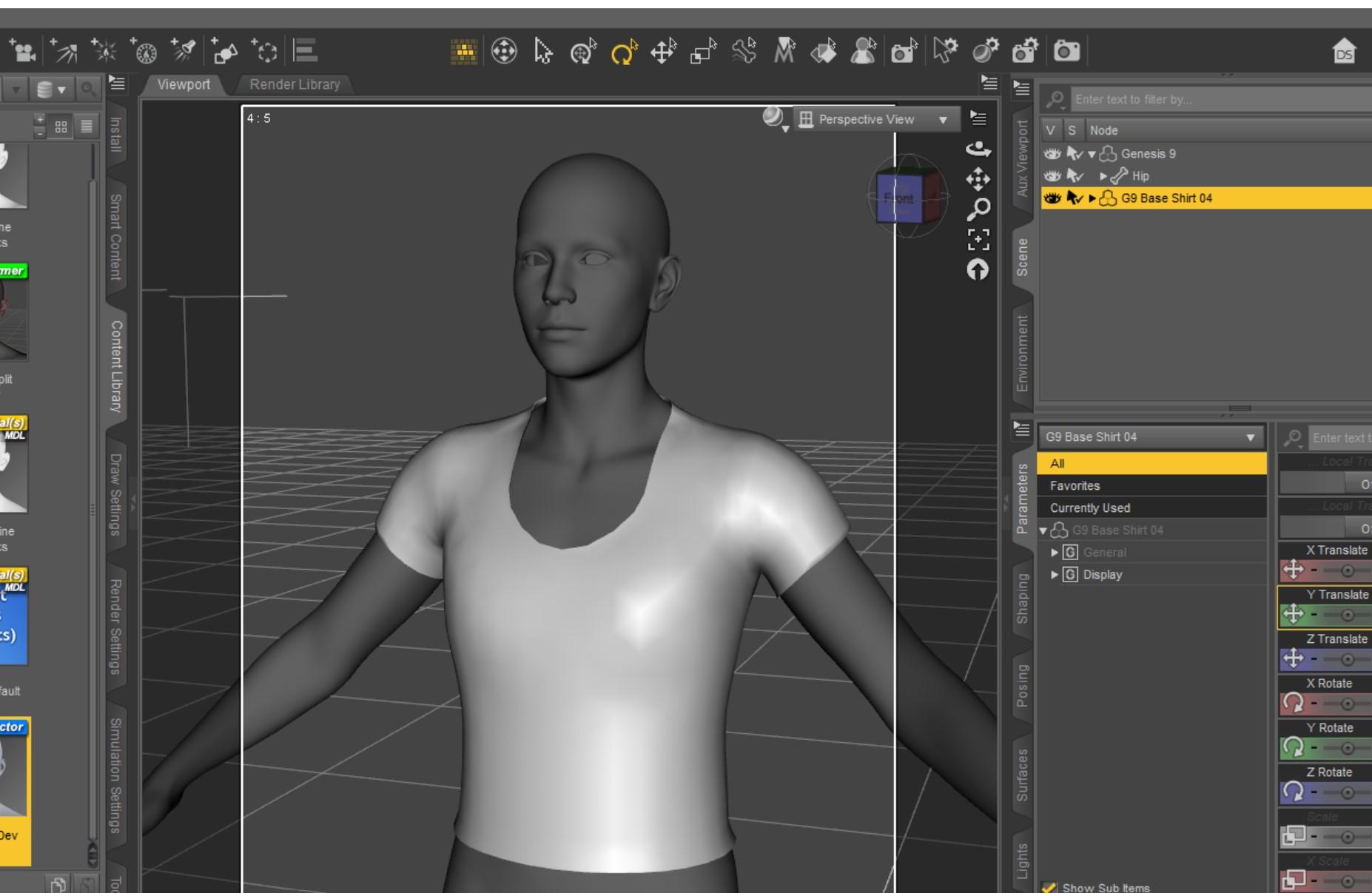Select the Favorites parameters filter
This screenshot has height=893, width=1372.
[1151, 486]
